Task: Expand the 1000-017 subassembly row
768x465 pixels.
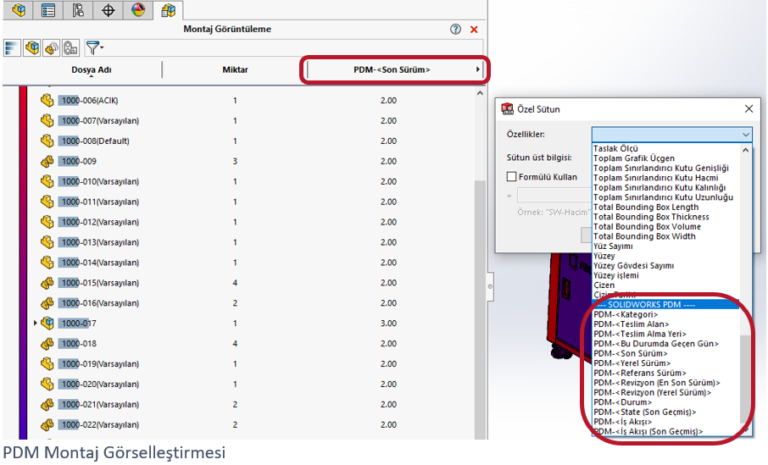Action: pos(36,323)
